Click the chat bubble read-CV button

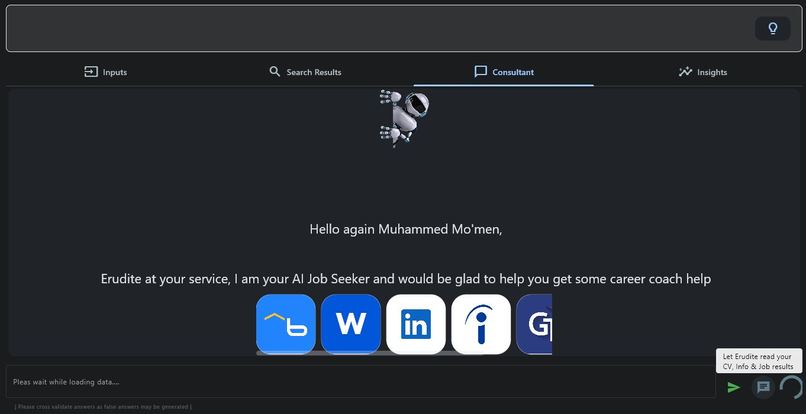coord(763,387)
